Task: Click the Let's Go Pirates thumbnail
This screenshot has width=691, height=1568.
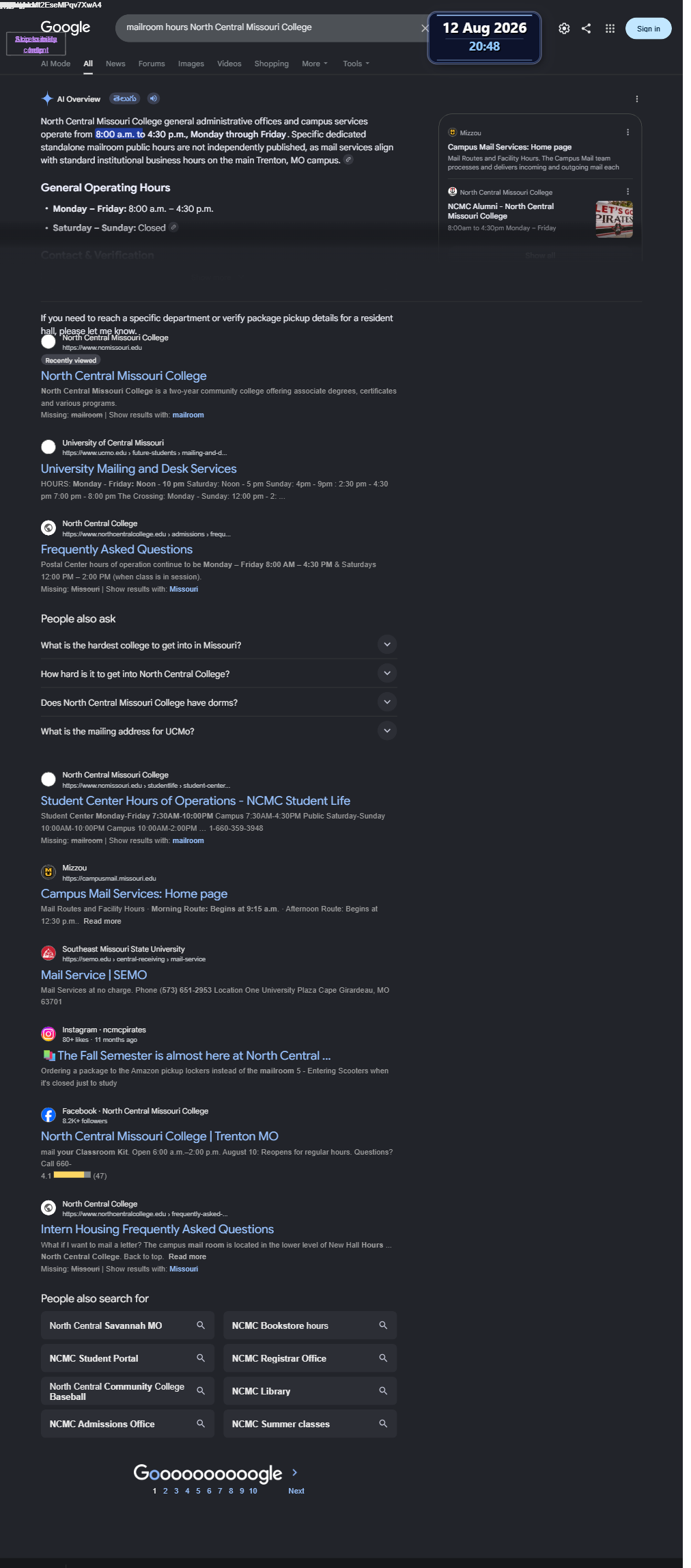Action: [x=614, y=219]
